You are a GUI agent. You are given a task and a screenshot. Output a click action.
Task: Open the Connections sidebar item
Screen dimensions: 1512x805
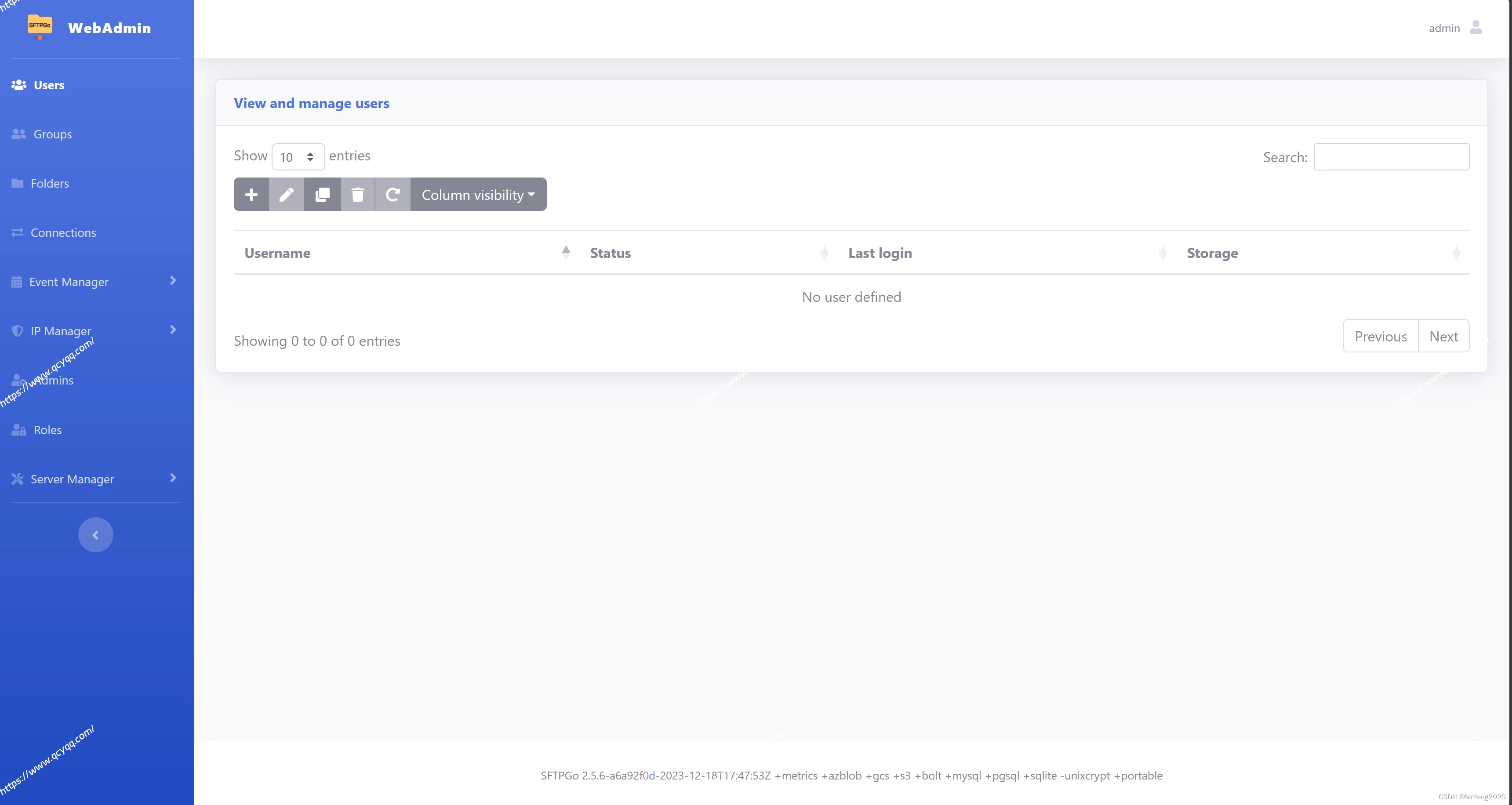(x=63, y=233)
